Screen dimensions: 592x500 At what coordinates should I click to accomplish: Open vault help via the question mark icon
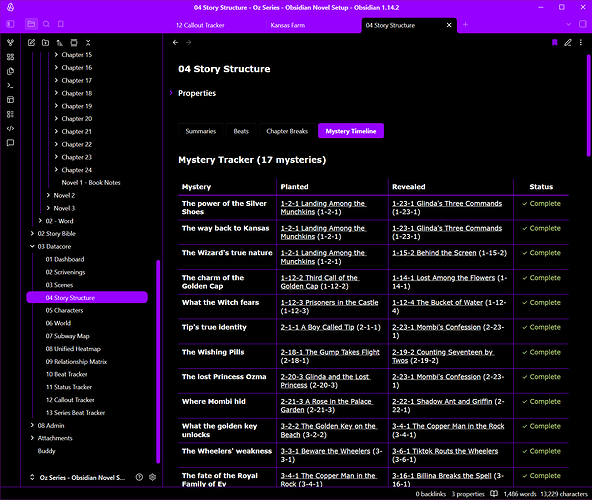click(x=139, y=477)
